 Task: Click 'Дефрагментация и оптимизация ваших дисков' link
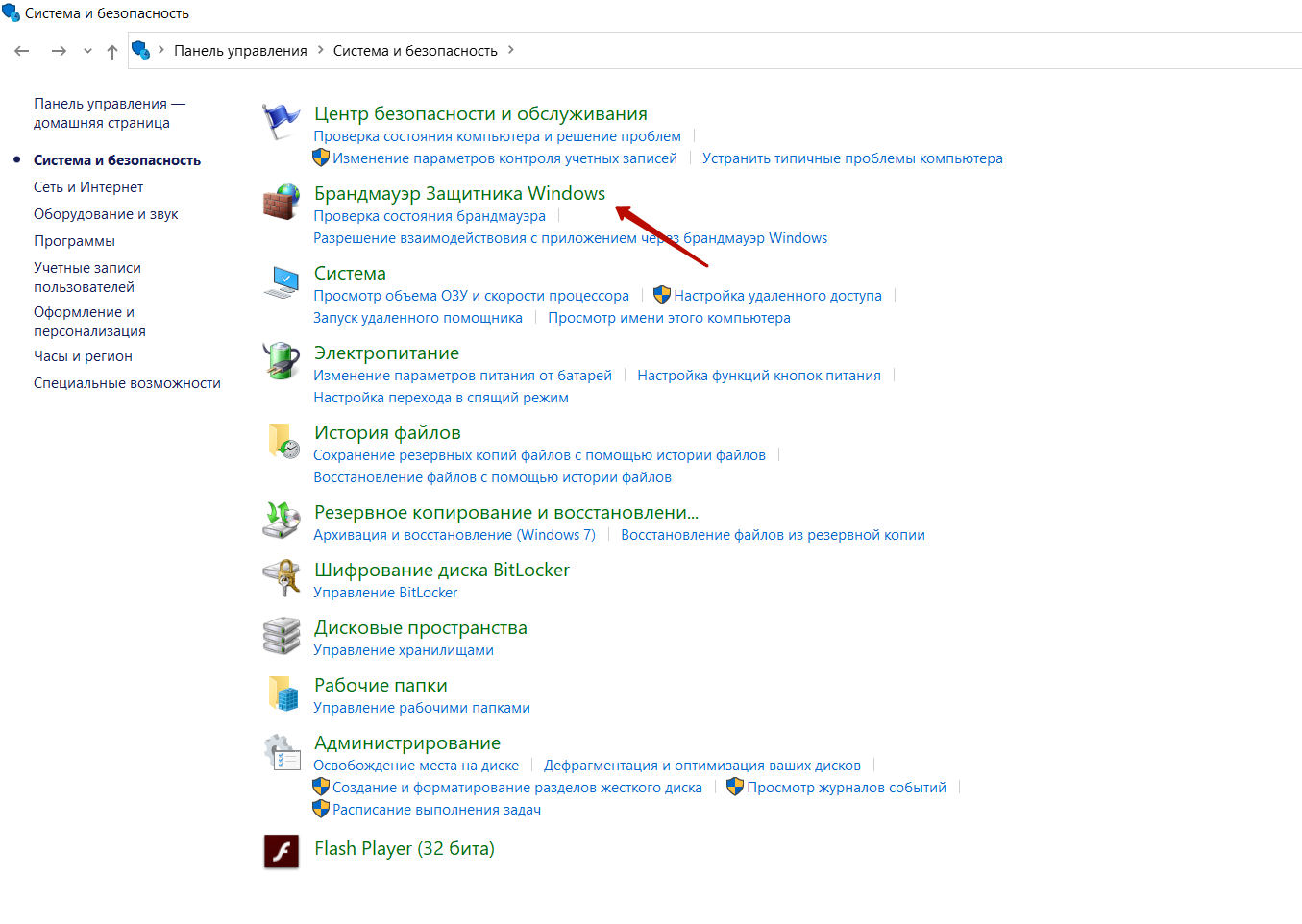(702, 766)
